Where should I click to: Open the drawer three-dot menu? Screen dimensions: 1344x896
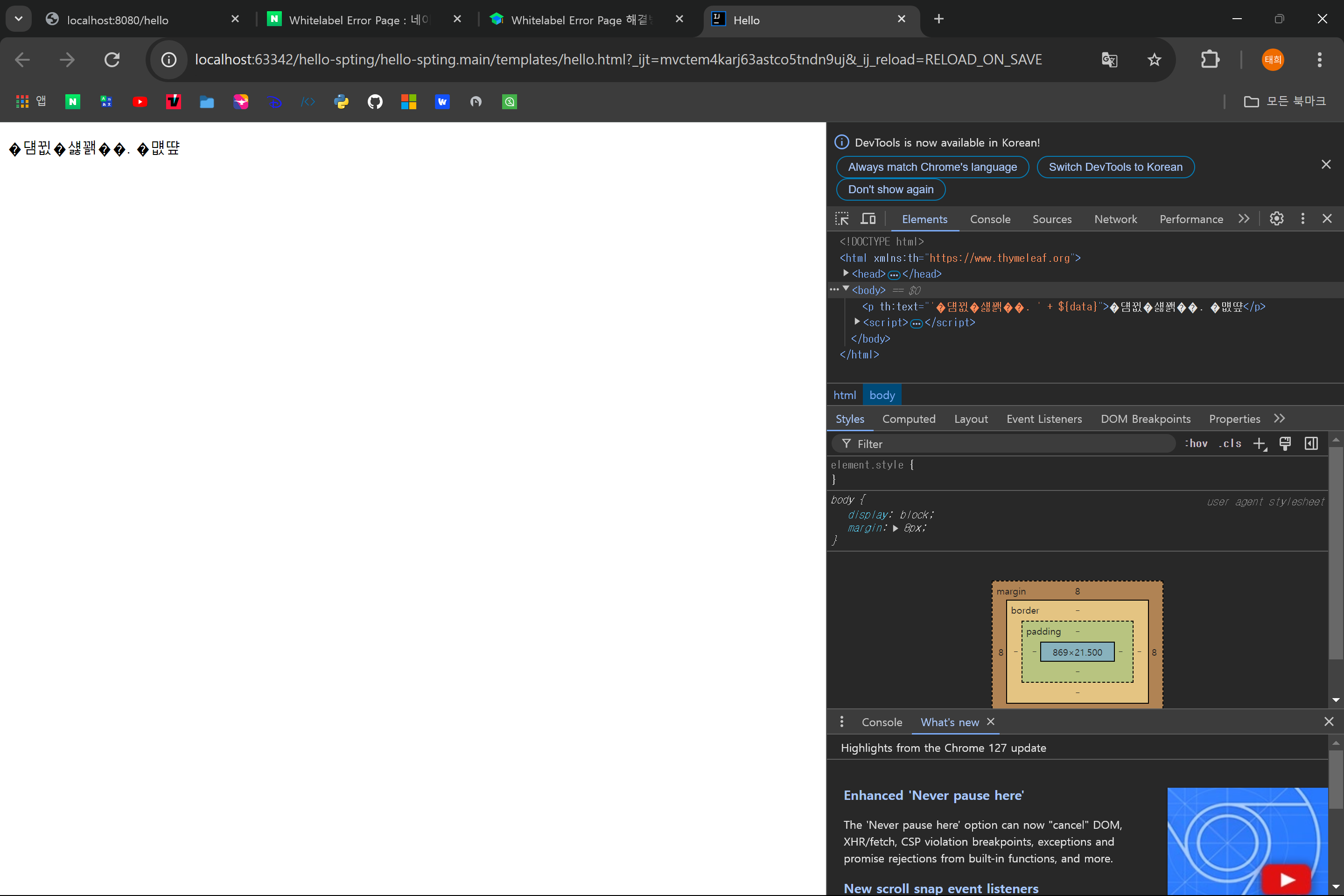842,722
